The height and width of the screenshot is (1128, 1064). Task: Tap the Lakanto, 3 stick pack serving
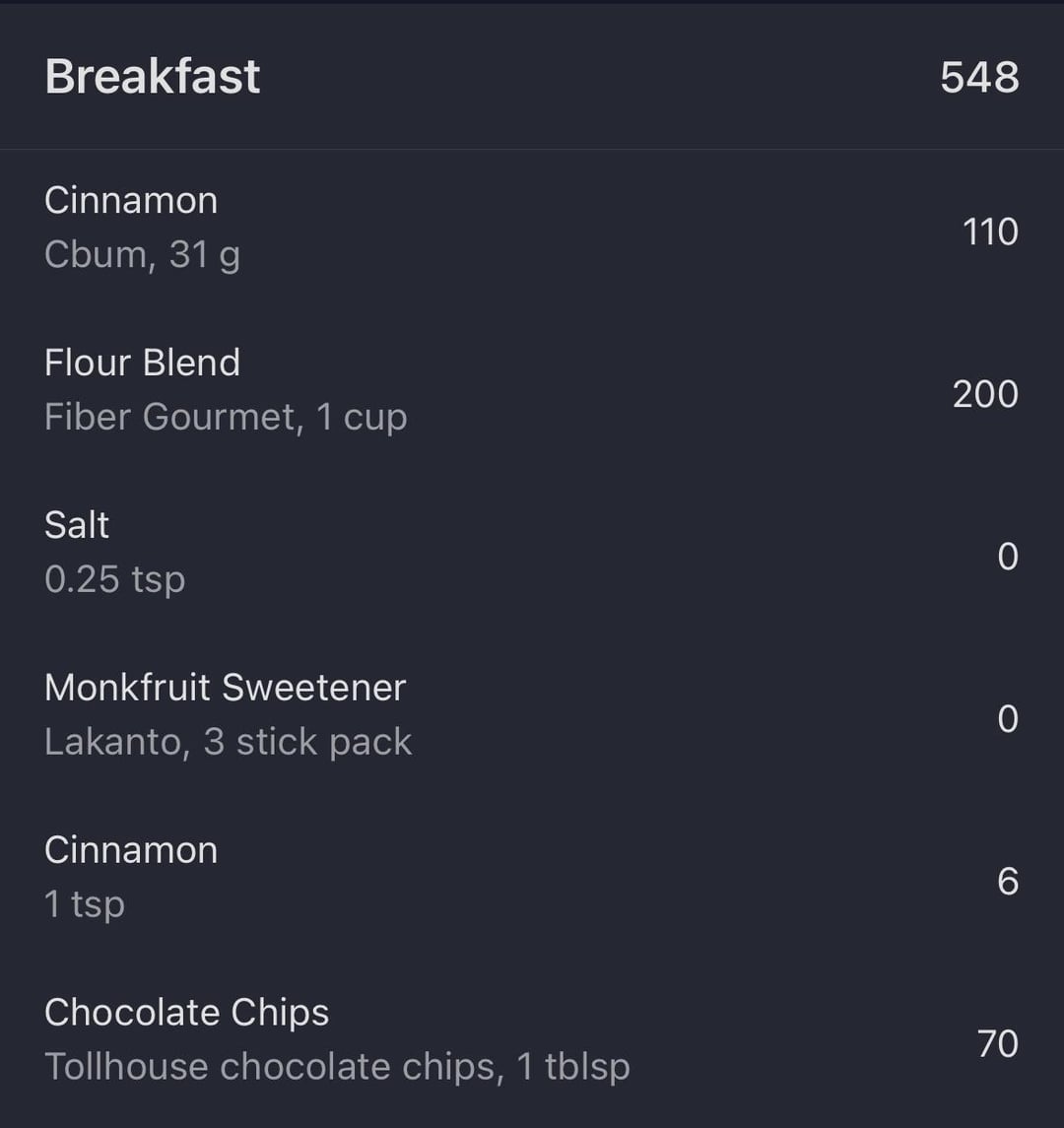coord(228,742)
